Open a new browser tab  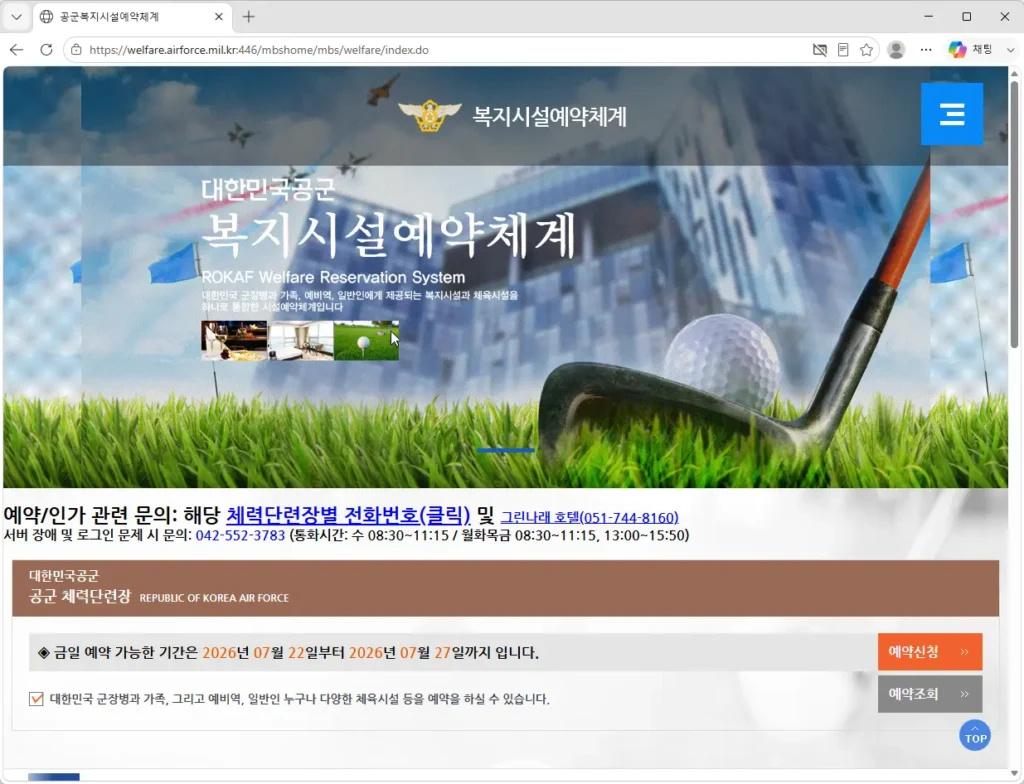249,17
